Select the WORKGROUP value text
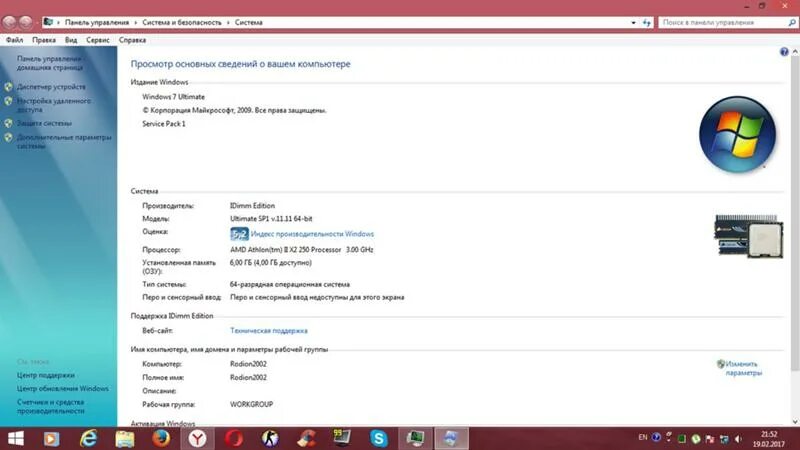This screenshot has width=800, height=450. [x=252, y=404]
